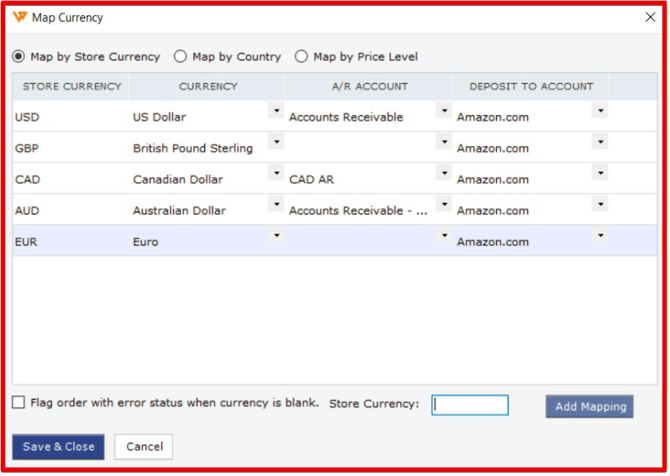Click the Webgility logo icon in title bar
670x476 pixels.
20,17
